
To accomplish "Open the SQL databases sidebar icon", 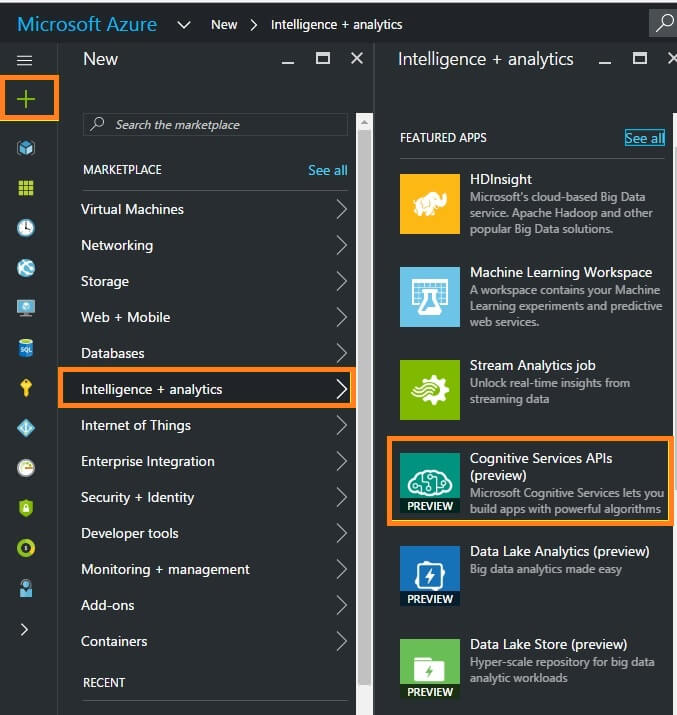I will 26,347.
